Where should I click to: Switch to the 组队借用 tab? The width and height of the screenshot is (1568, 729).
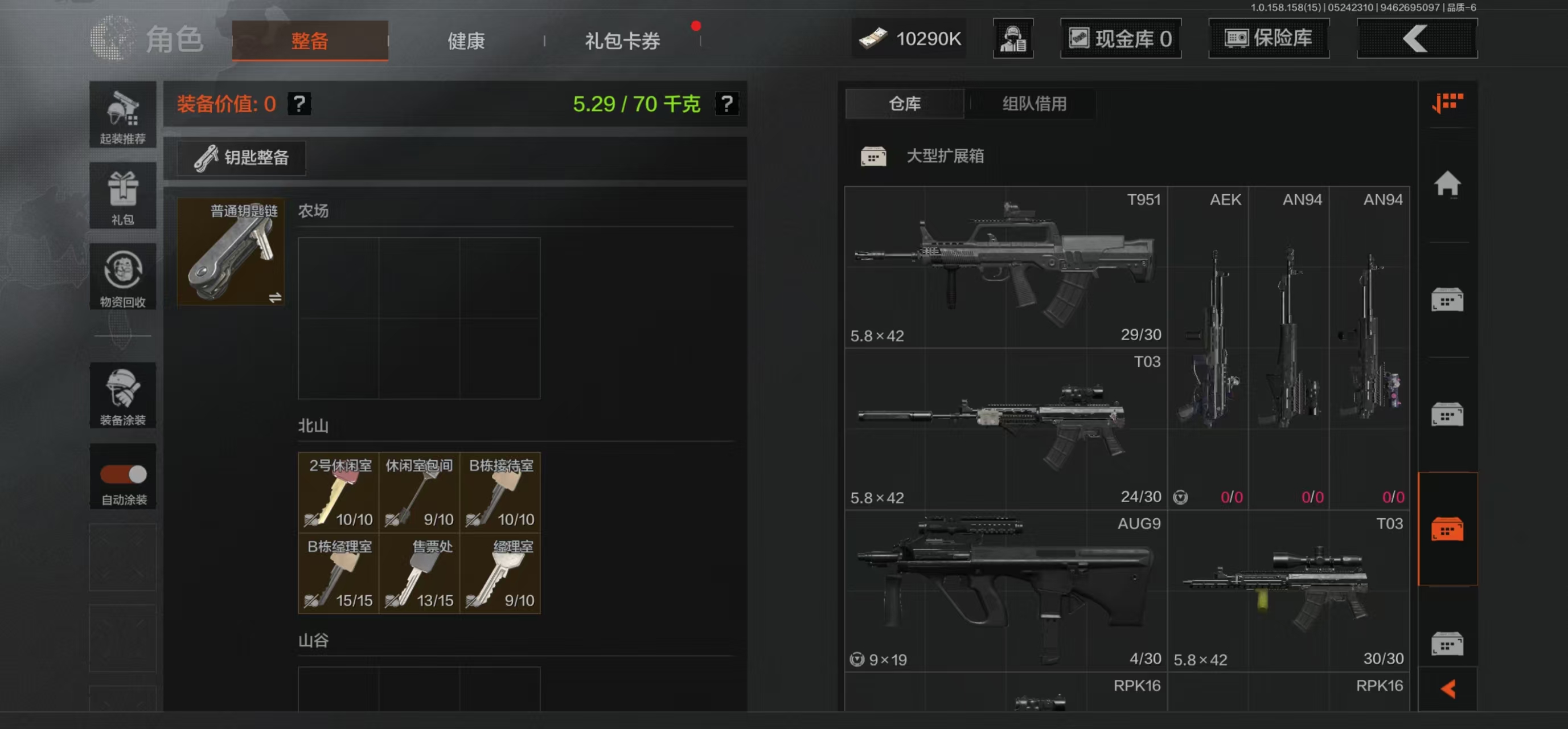tap(1034, 104)
